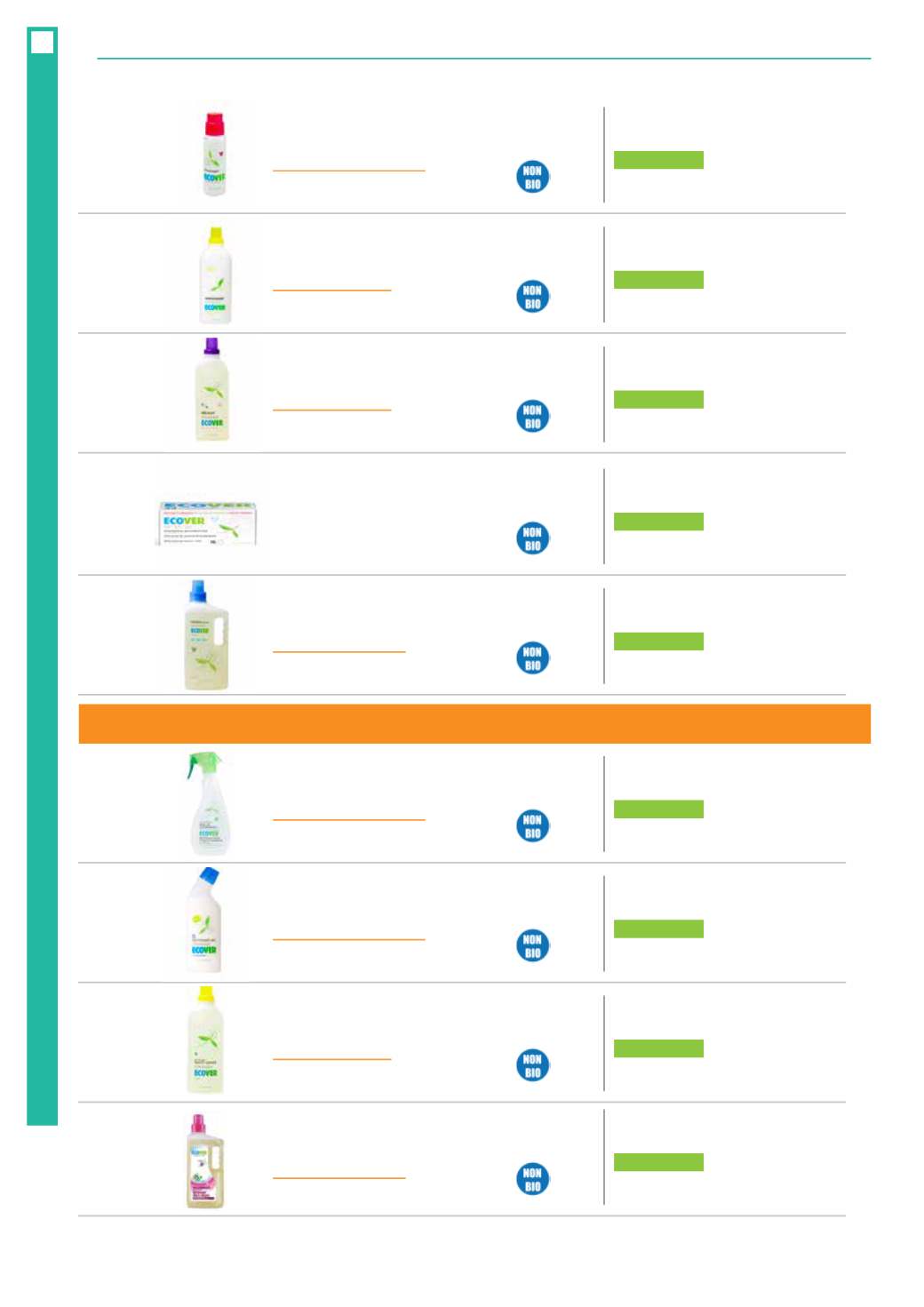Image resolution: width=924 pixels, height=1307 pixels.
Task: Click the NON BIO badge in Ecover box row
Action: click(532, 538)
